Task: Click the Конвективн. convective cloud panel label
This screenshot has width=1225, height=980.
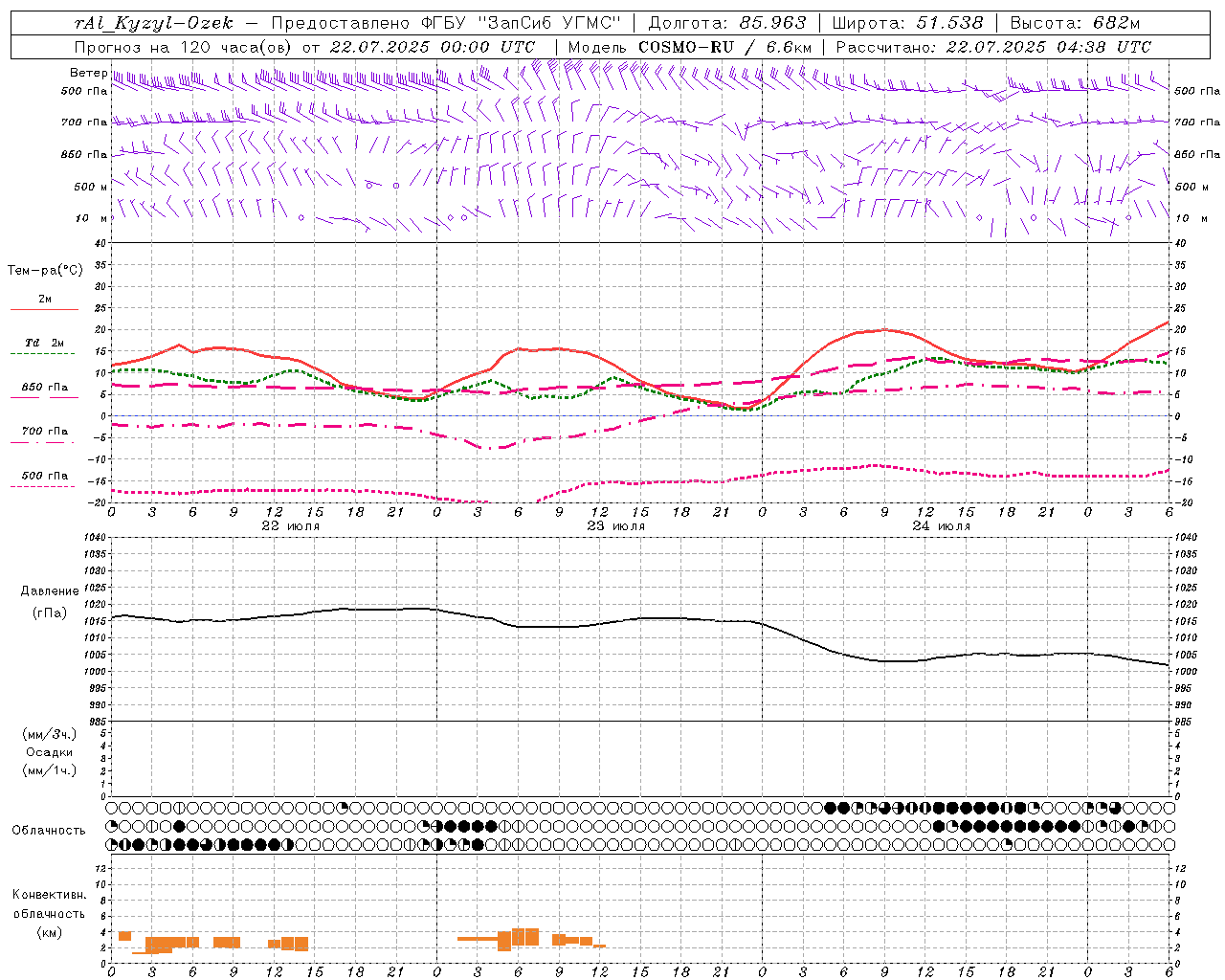Action: point(50,895)
